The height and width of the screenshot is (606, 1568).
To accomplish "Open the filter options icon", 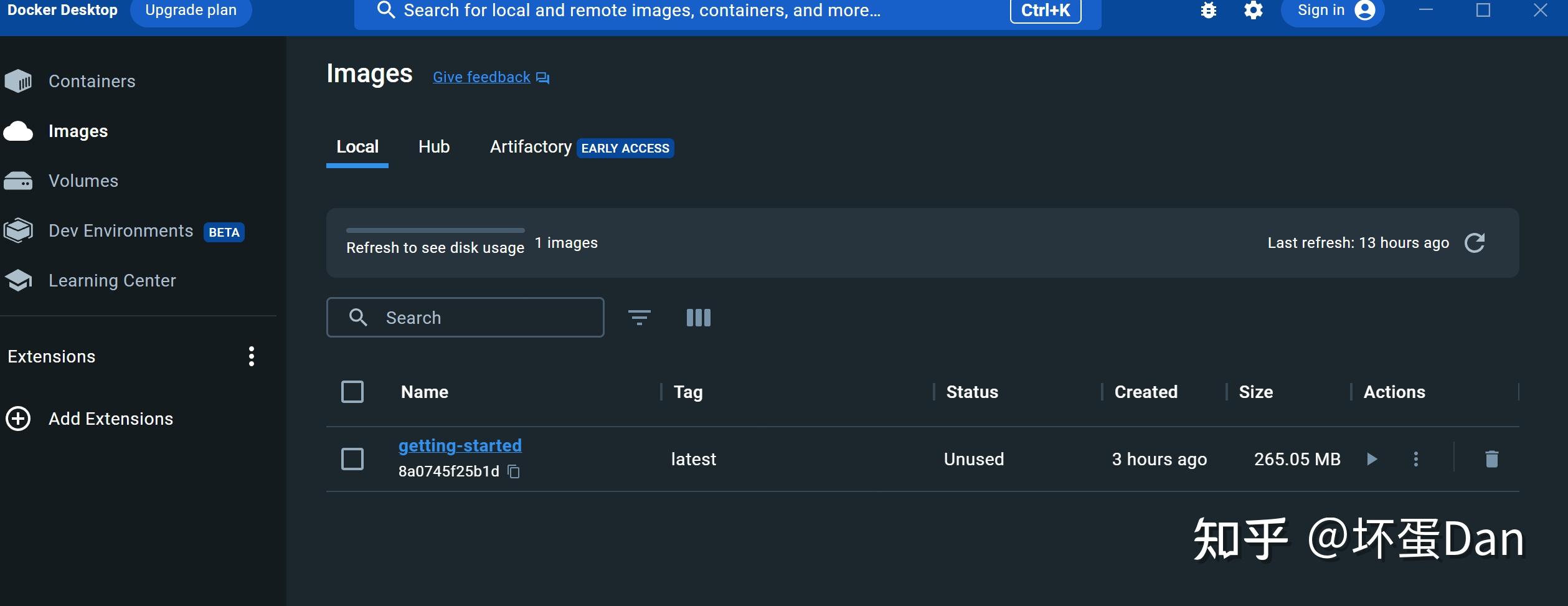I will (x=640, y=318).
